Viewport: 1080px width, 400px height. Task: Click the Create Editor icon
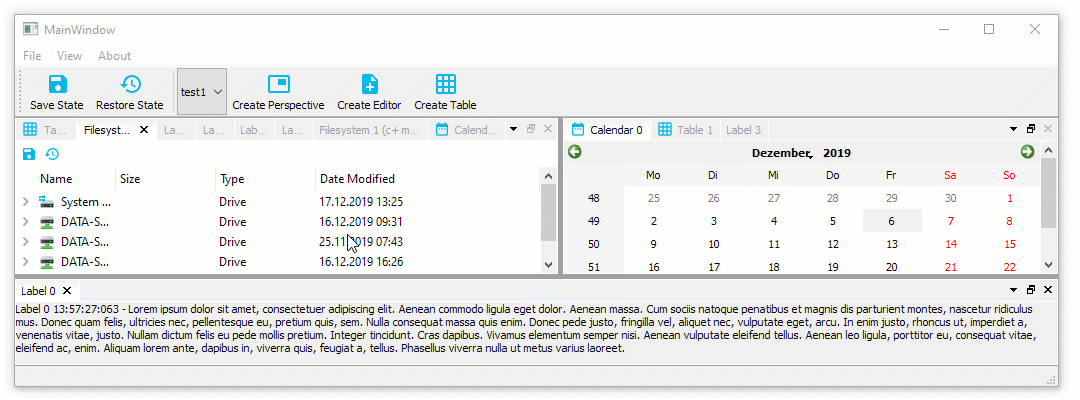pos(369,85)
